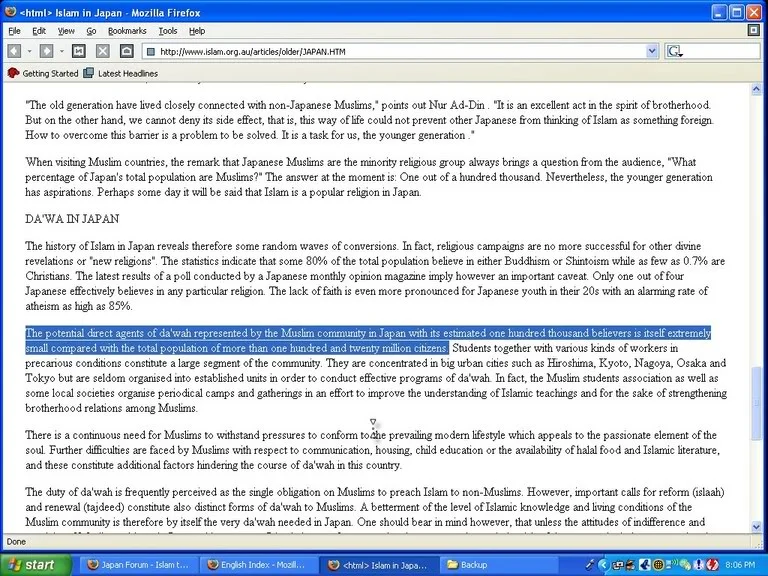The width and height of the screenshot is (768, 576).
Task: Click the scroll down arrow of the page
Action: [x=756, y=527]
